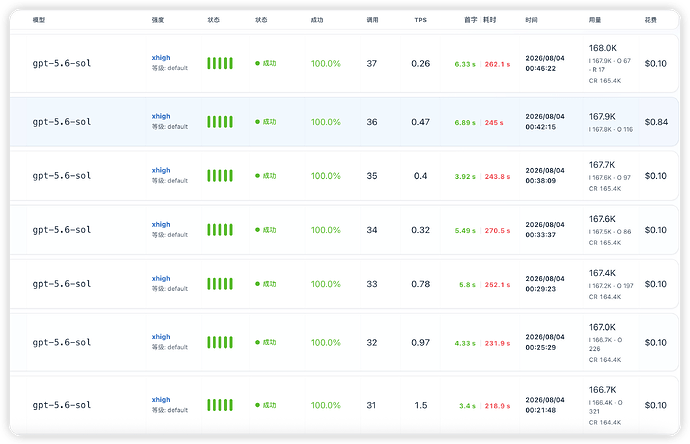Viewport: 690px width, 444px height.
Task: Open the xhigh link in the 32-call row
Action: click(x=161, y=337)
